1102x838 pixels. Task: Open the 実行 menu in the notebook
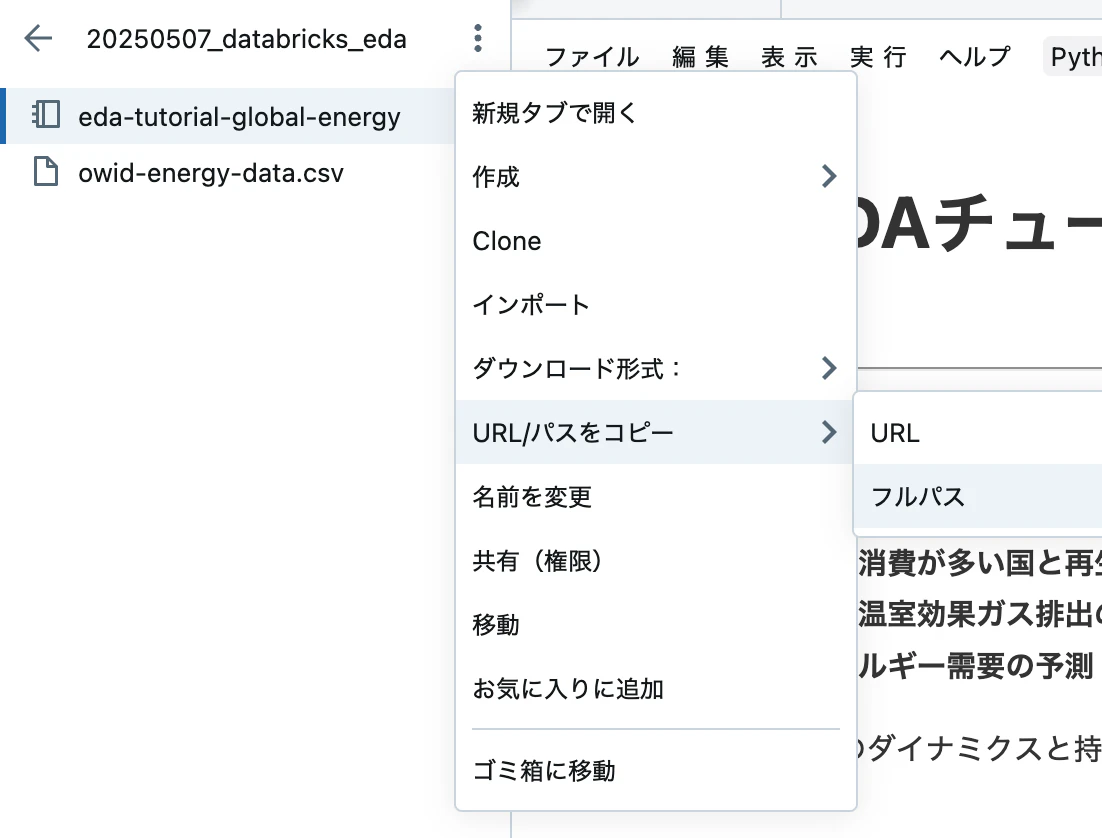[878, 57]
